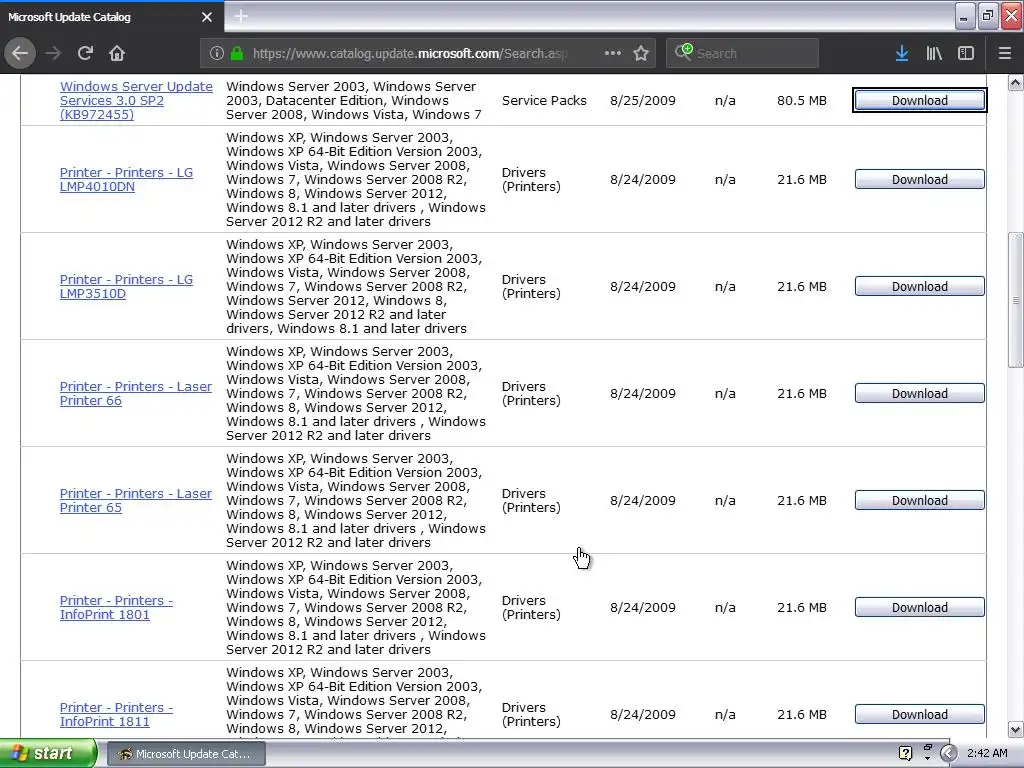This screenshot has width=1024, height=768.
Task: Bookmark this page with the star
Action: click(x=641, y=53)
